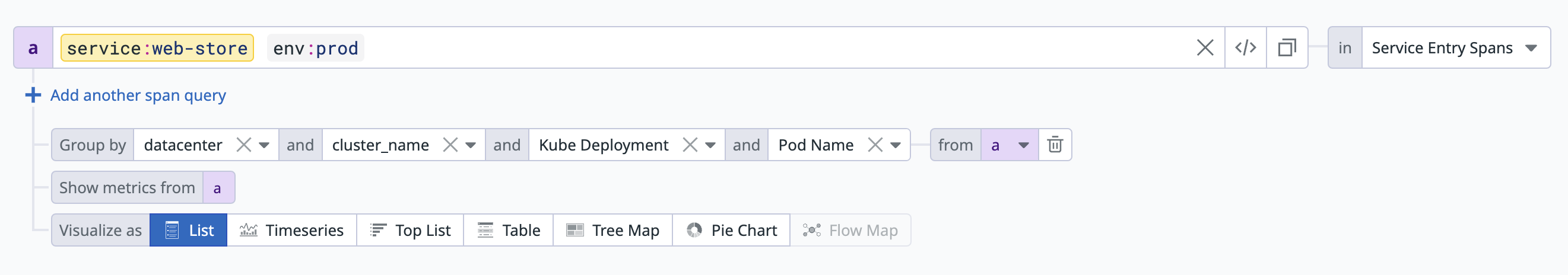Viewport: 1568px width, 275px height.
Task: Select the Pie Chart visualization
Action: pyautogui.click(x=731, y=230)
